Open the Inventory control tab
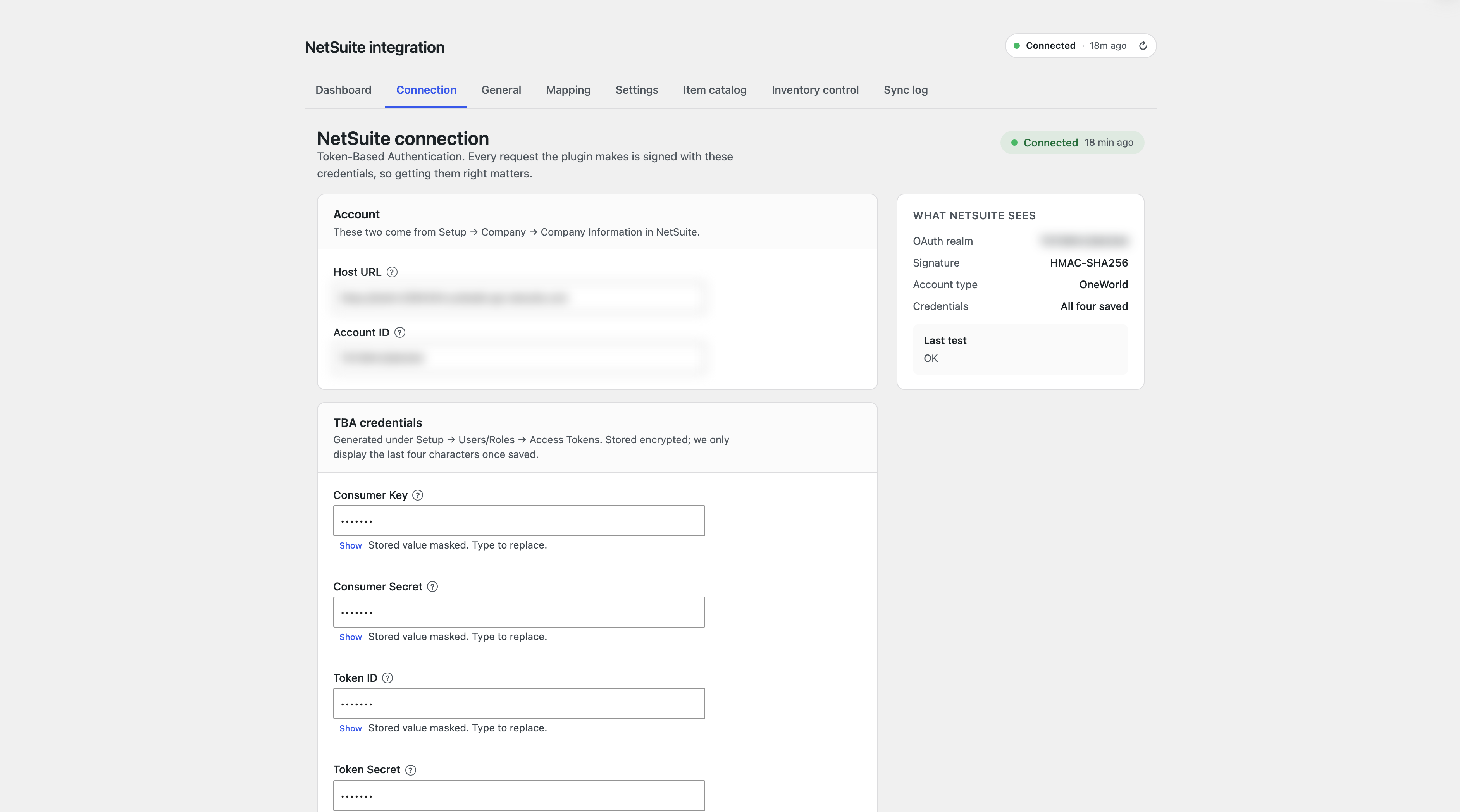Image resolution: width=1460 pixels, height=812 pixels. pyautogui.click(x=815, y=90)
